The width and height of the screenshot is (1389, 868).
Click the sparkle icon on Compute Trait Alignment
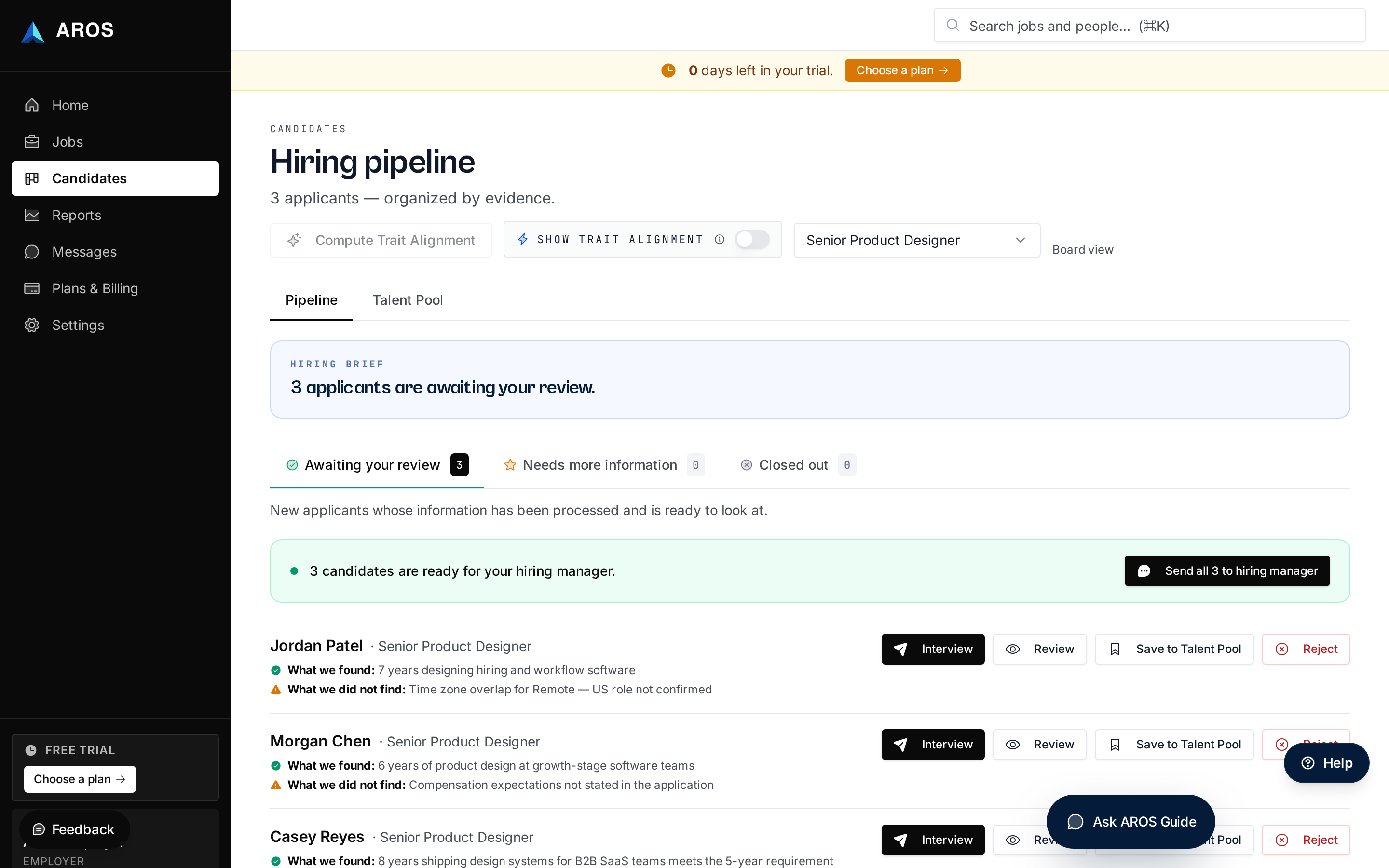pos(294,240)
